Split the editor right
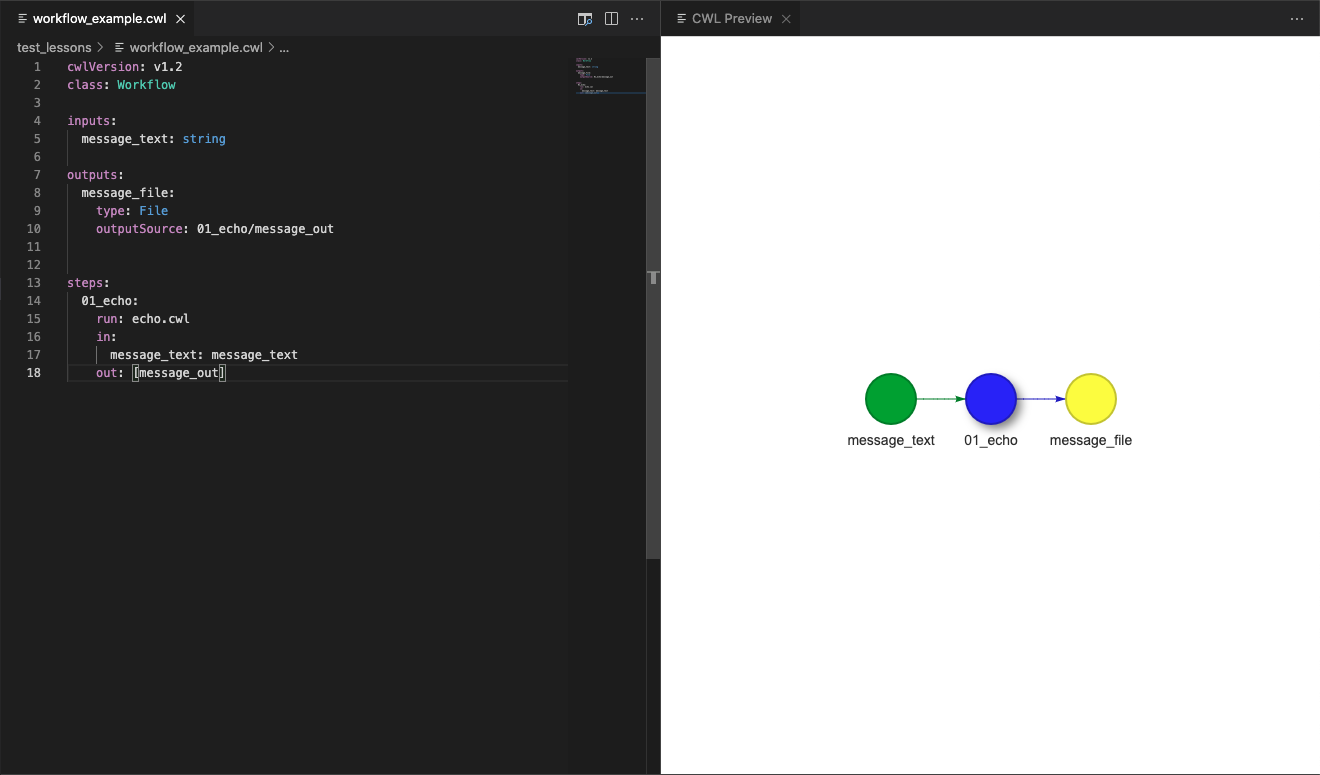 (x=611, y=19)
